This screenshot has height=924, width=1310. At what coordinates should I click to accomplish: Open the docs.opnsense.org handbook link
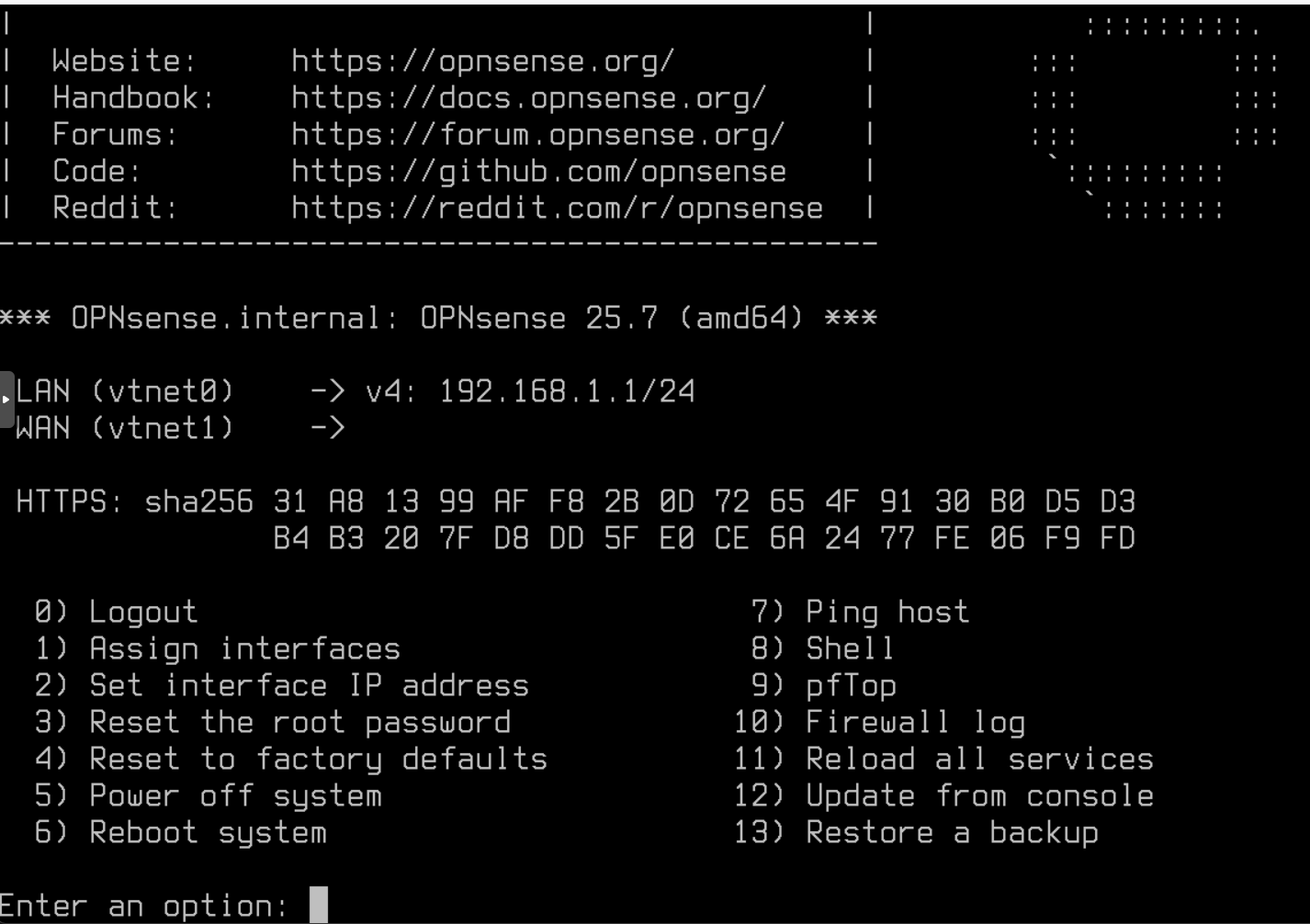click(x=528, y=98)
